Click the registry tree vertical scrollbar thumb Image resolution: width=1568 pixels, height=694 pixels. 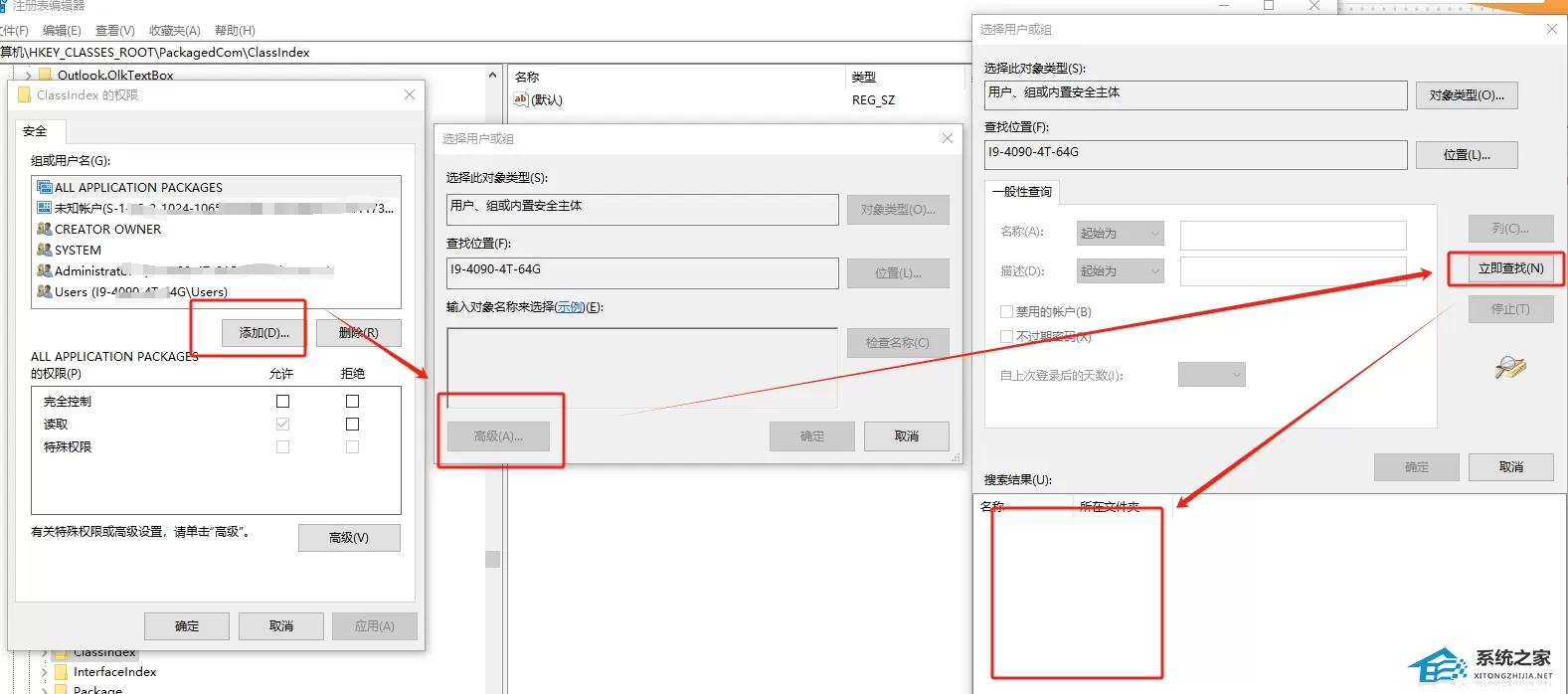492,559
